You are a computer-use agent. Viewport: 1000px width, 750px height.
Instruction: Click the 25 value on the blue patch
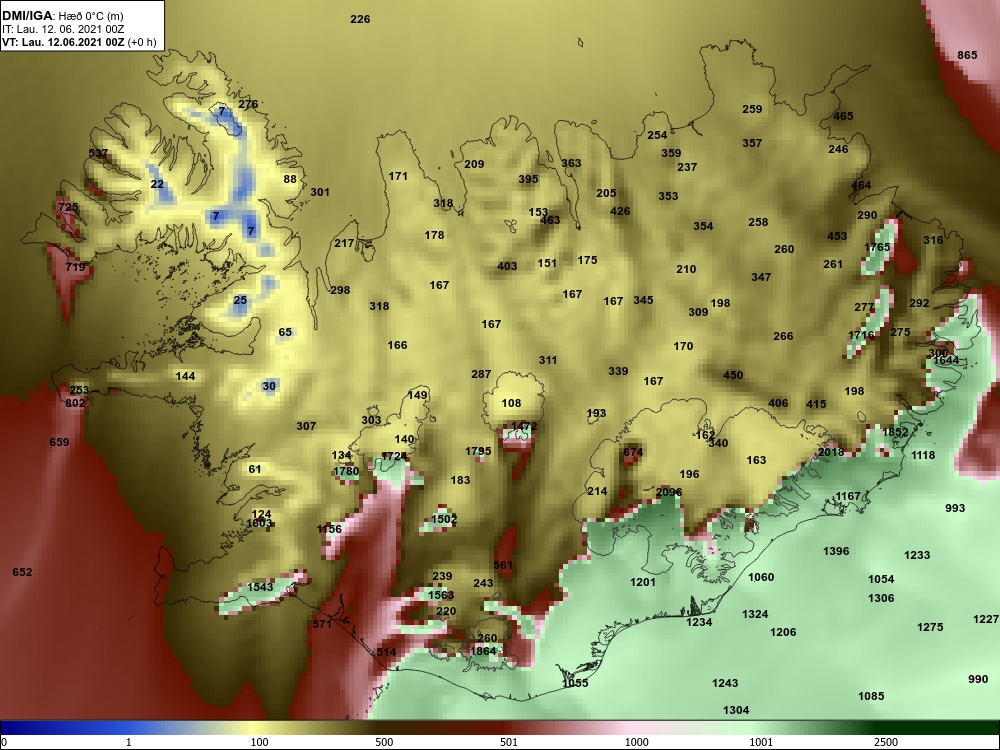click(240, 300)
